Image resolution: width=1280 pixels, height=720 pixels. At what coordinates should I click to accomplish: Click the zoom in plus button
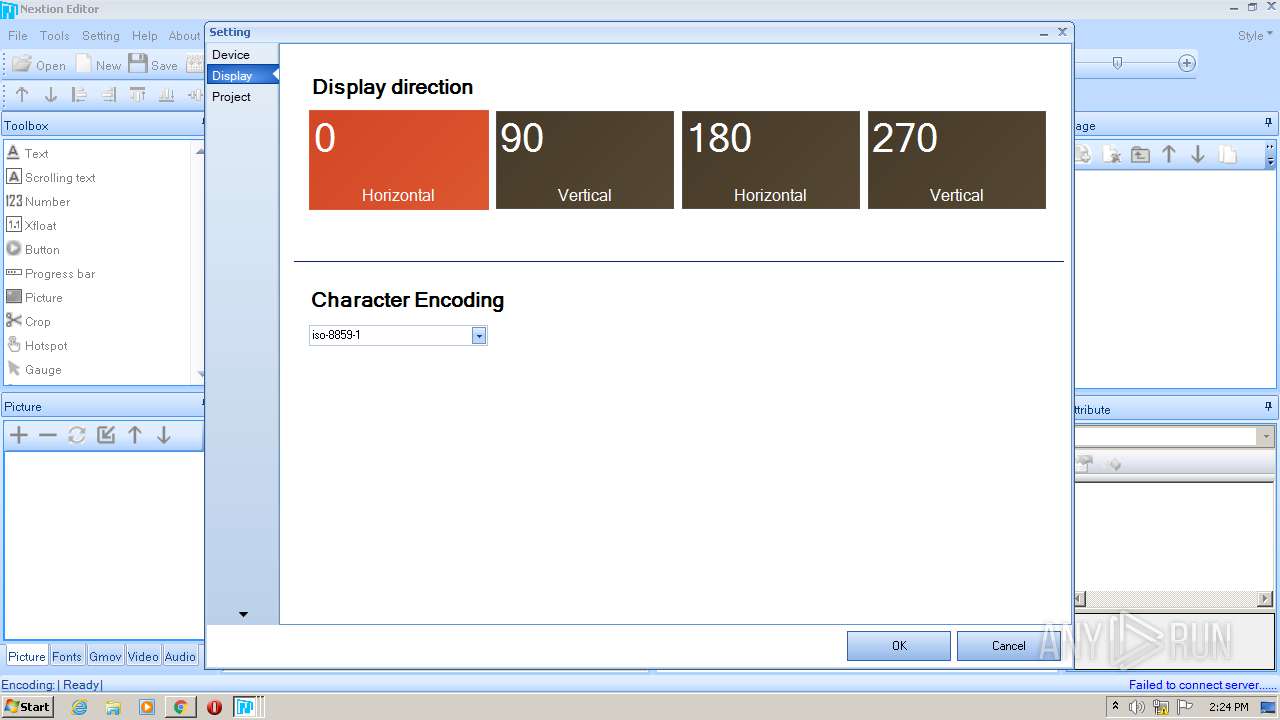pos(1187,63)
